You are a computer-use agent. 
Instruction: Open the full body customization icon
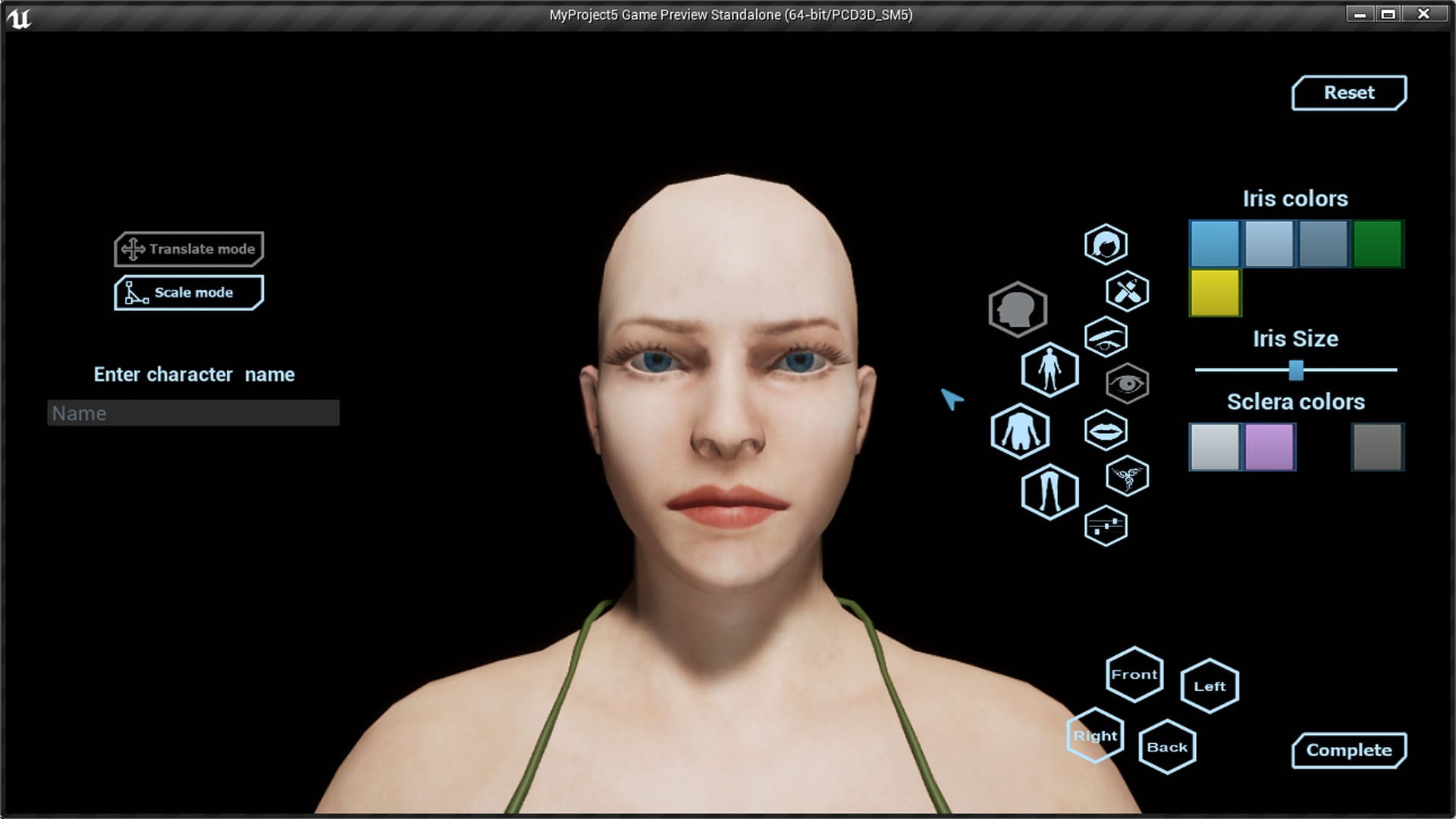(1050, 371)
